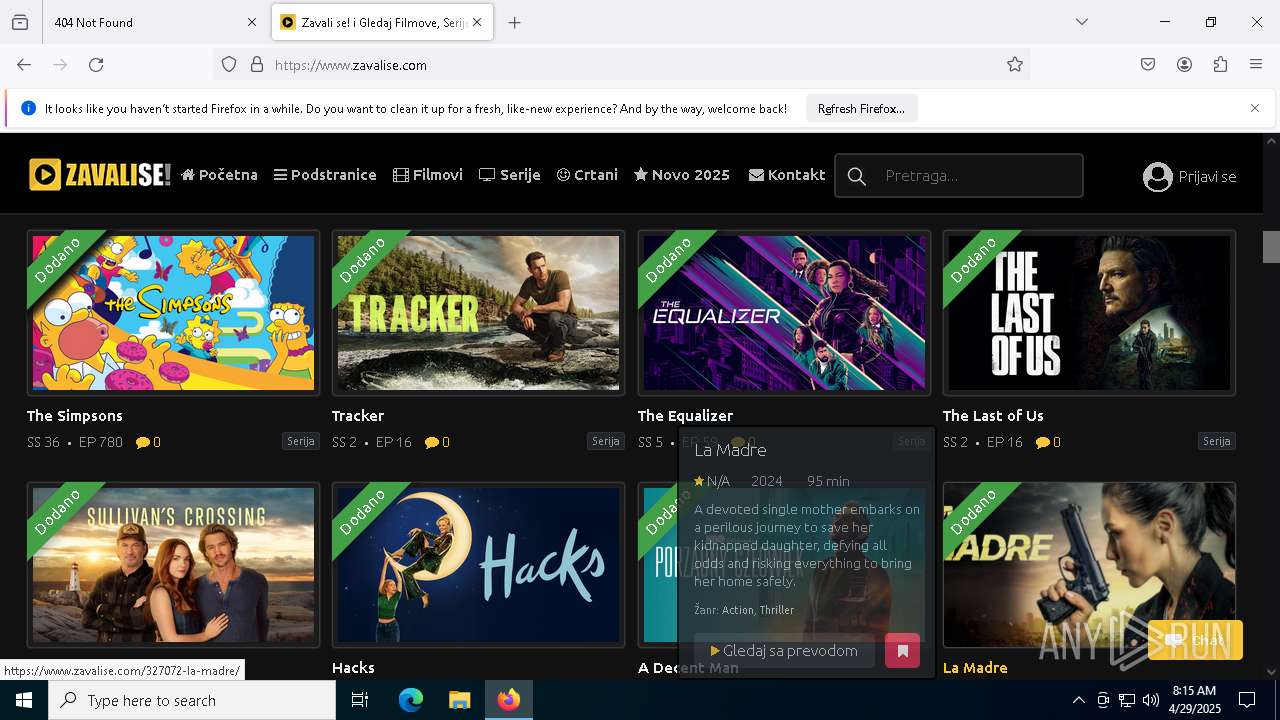
Task: Click the volume speaker tray icon
Action: click(x=1151, y=700)
